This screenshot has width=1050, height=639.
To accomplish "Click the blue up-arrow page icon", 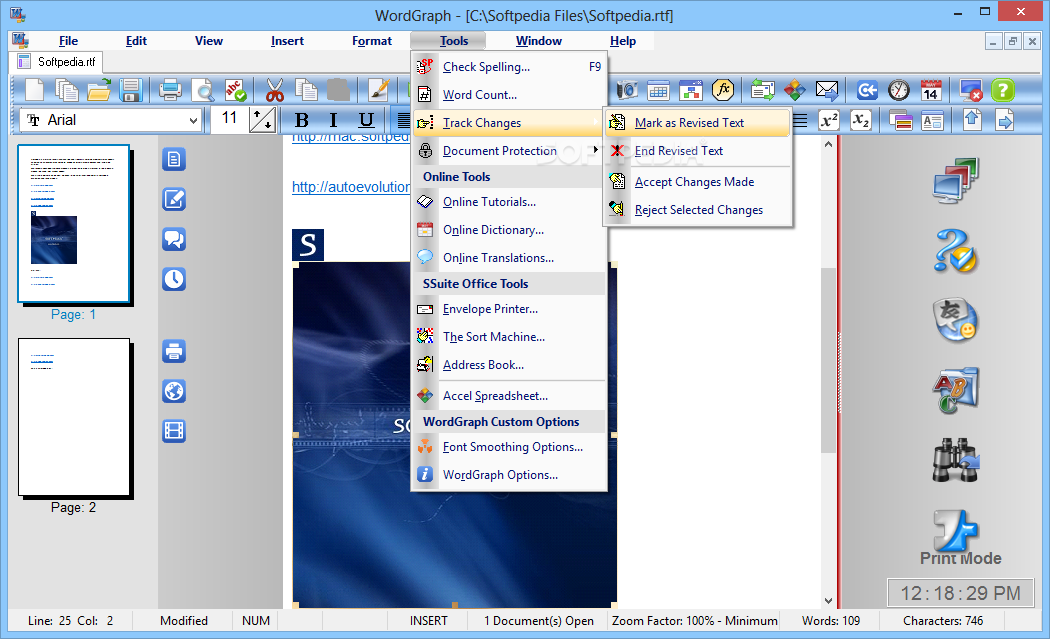I will 972,121.
